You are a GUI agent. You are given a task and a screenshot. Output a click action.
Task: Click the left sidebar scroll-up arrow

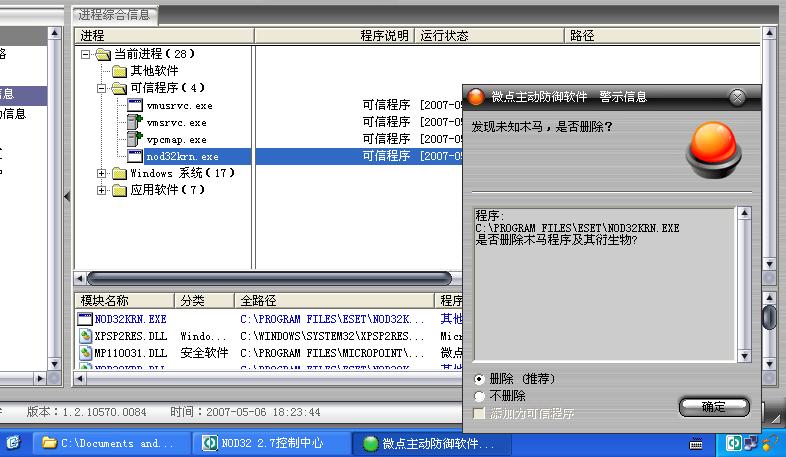pos(54,33)
